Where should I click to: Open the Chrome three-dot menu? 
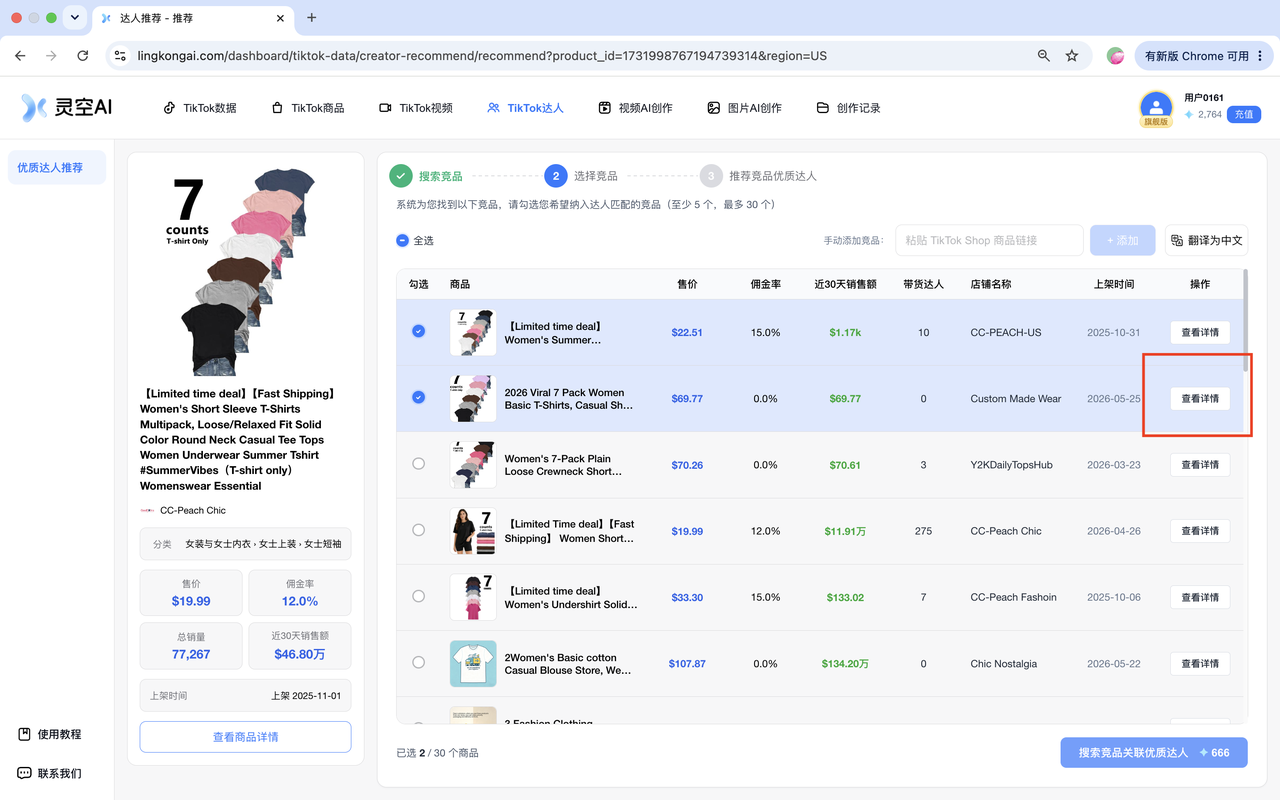coord(1259,56)
